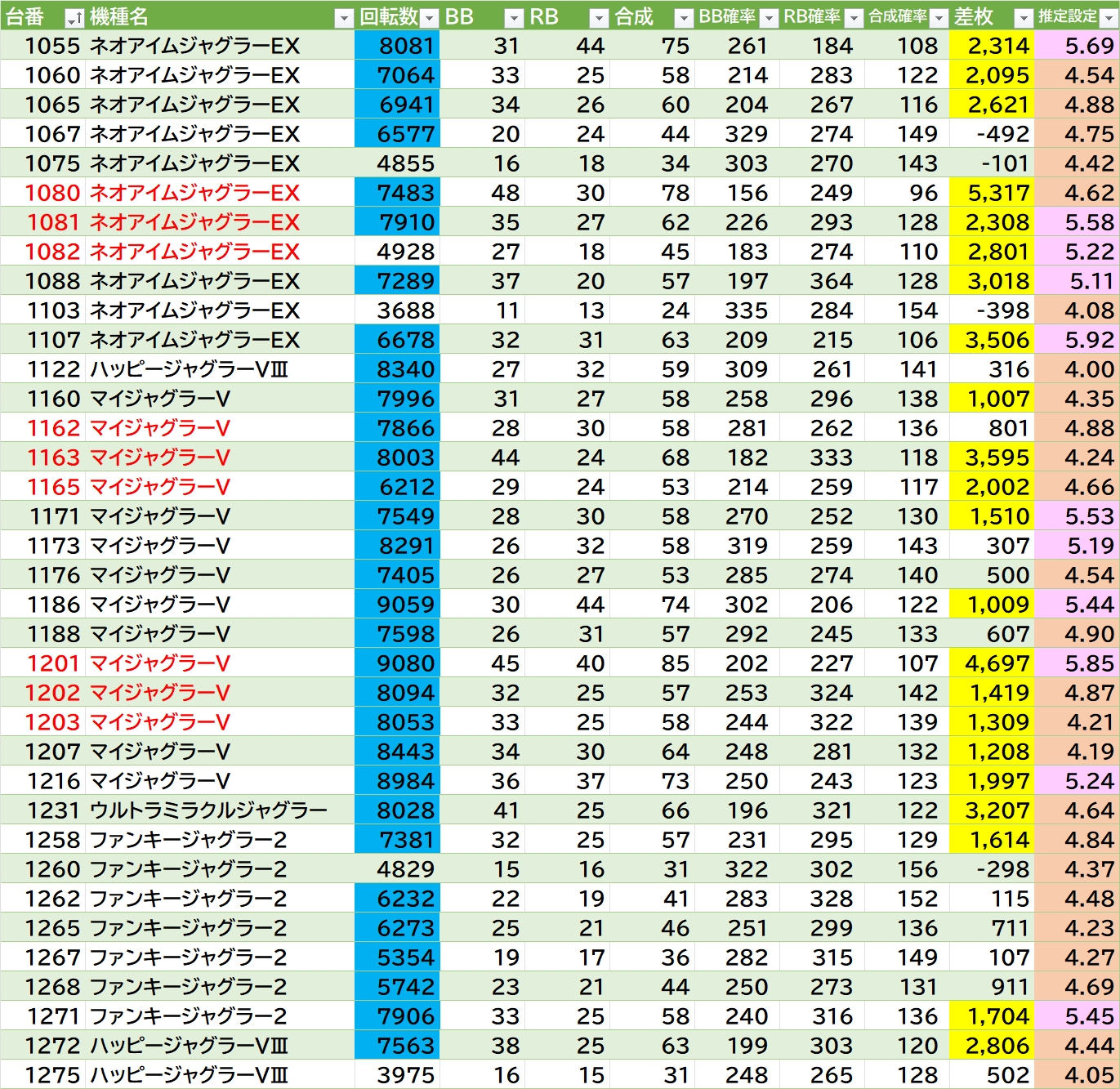Image resolution: width=1120 pixels, height=1089 pixels.
Task: Click the 3688 回転数 cell
Action: [397, 310]
